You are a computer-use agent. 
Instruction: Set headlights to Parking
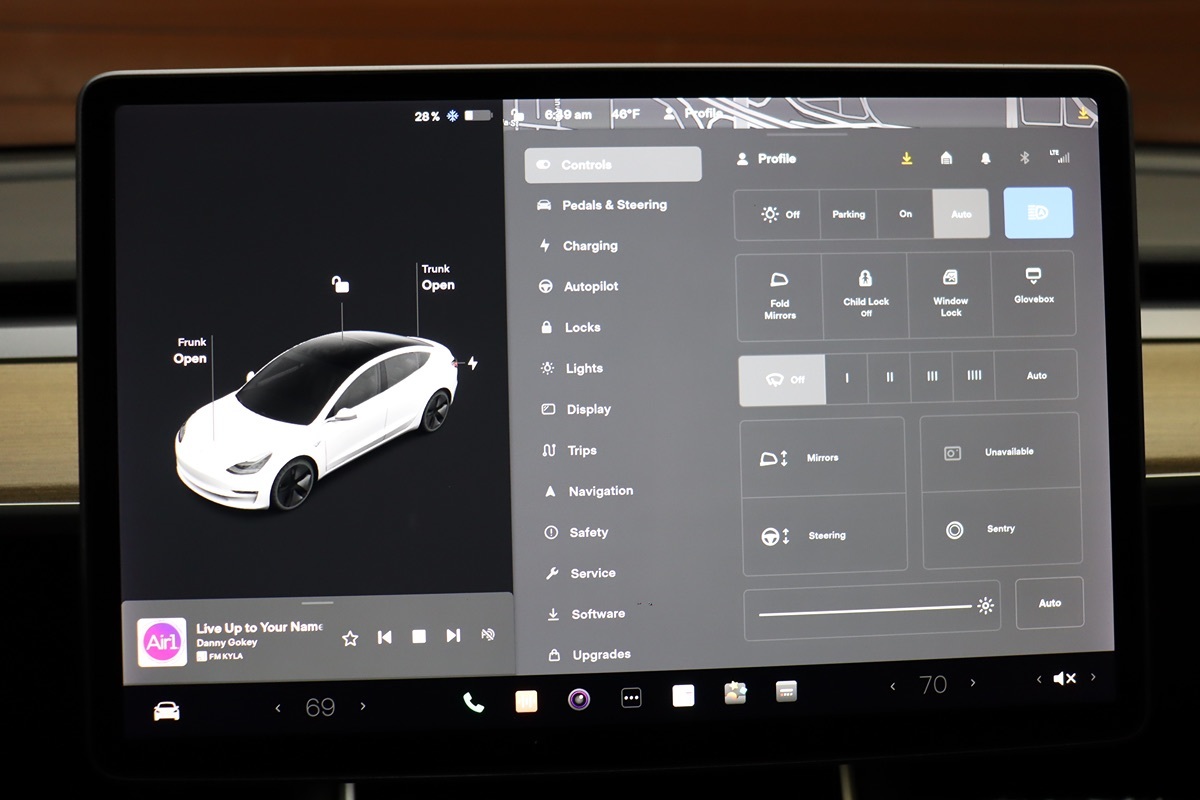pos(848,214)
